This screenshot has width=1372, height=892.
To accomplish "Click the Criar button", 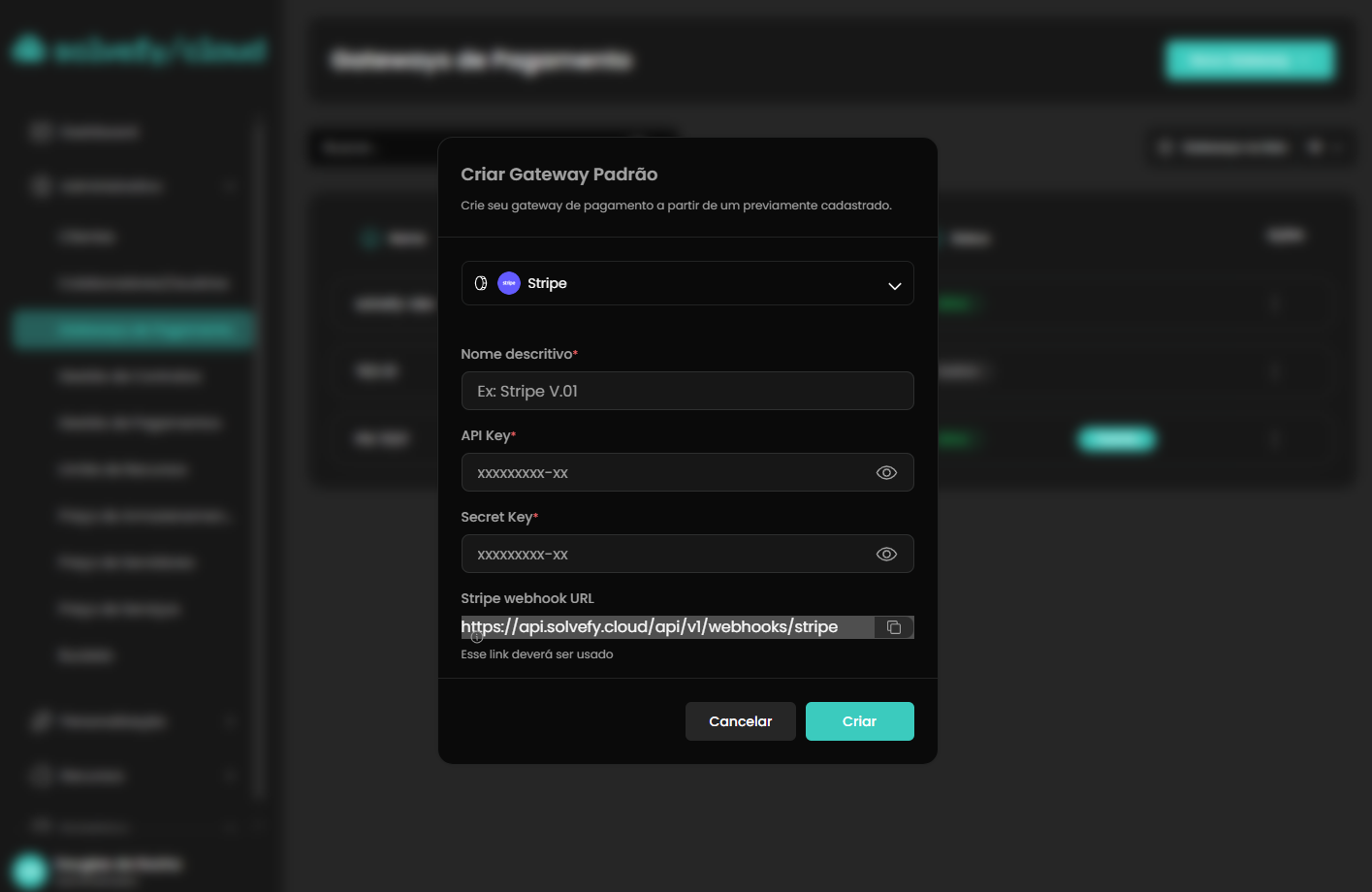I will click(x=860, y=721).
